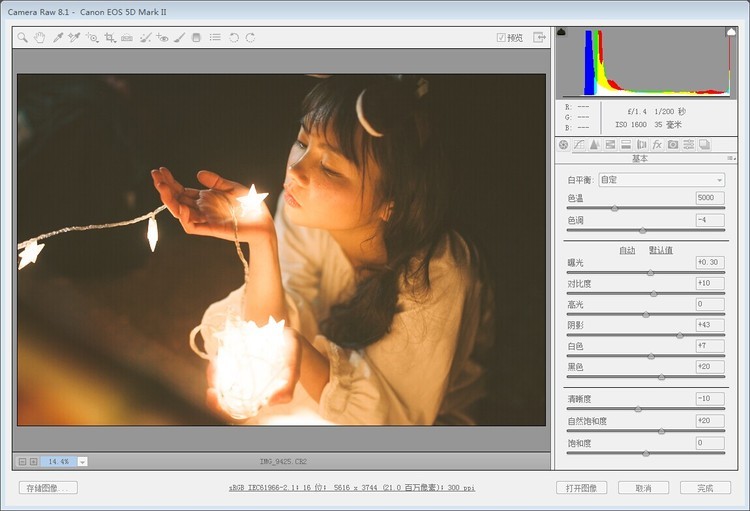Pick the White Balance eyedropper tool
This screenshot has width=750, height=511.
(58, 38)
